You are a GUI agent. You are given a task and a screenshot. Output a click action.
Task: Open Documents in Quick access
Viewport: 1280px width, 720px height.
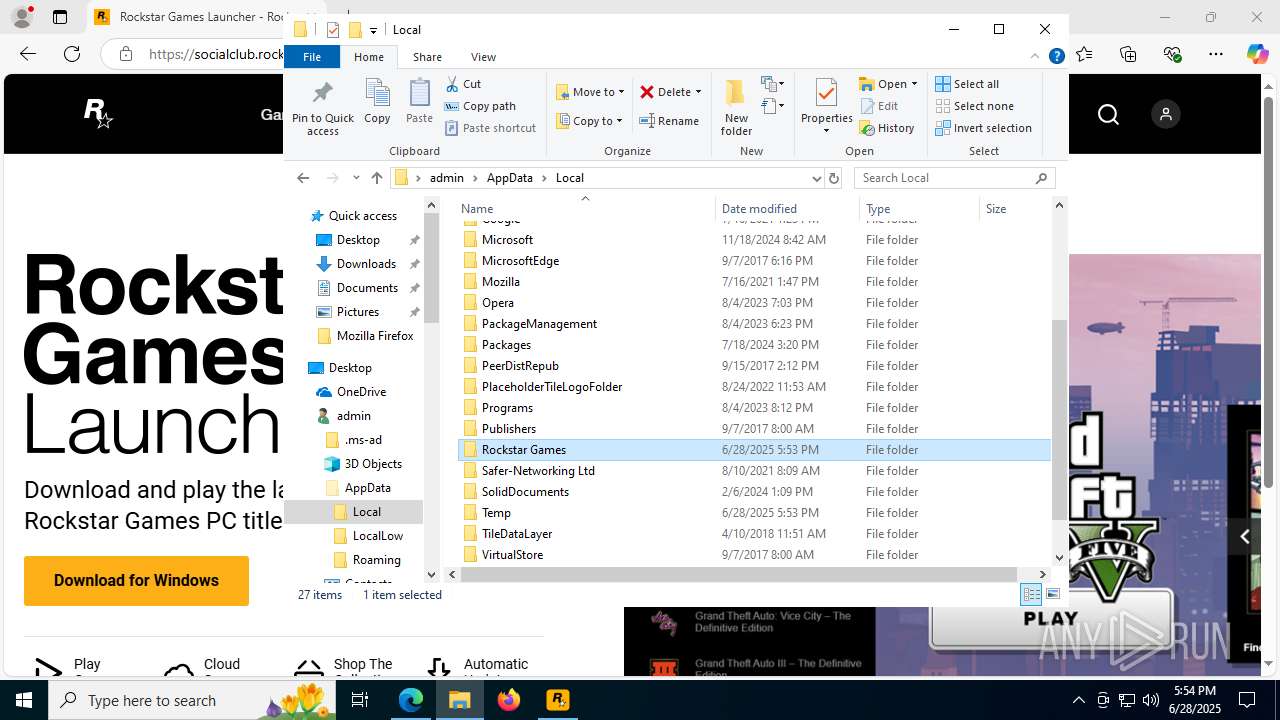click(x=367, y=288)
